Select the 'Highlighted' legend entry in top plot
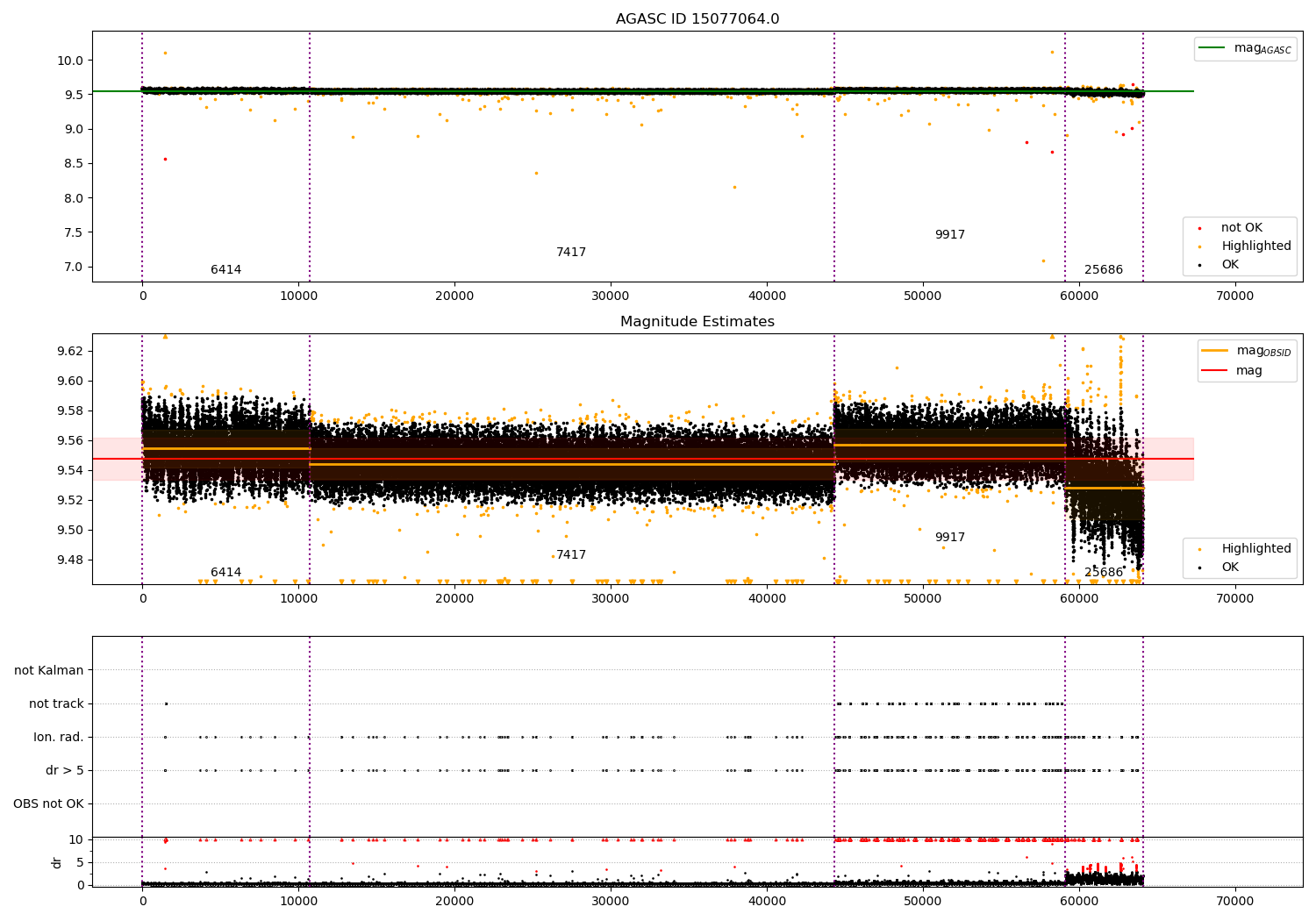 coord(1256,246)
